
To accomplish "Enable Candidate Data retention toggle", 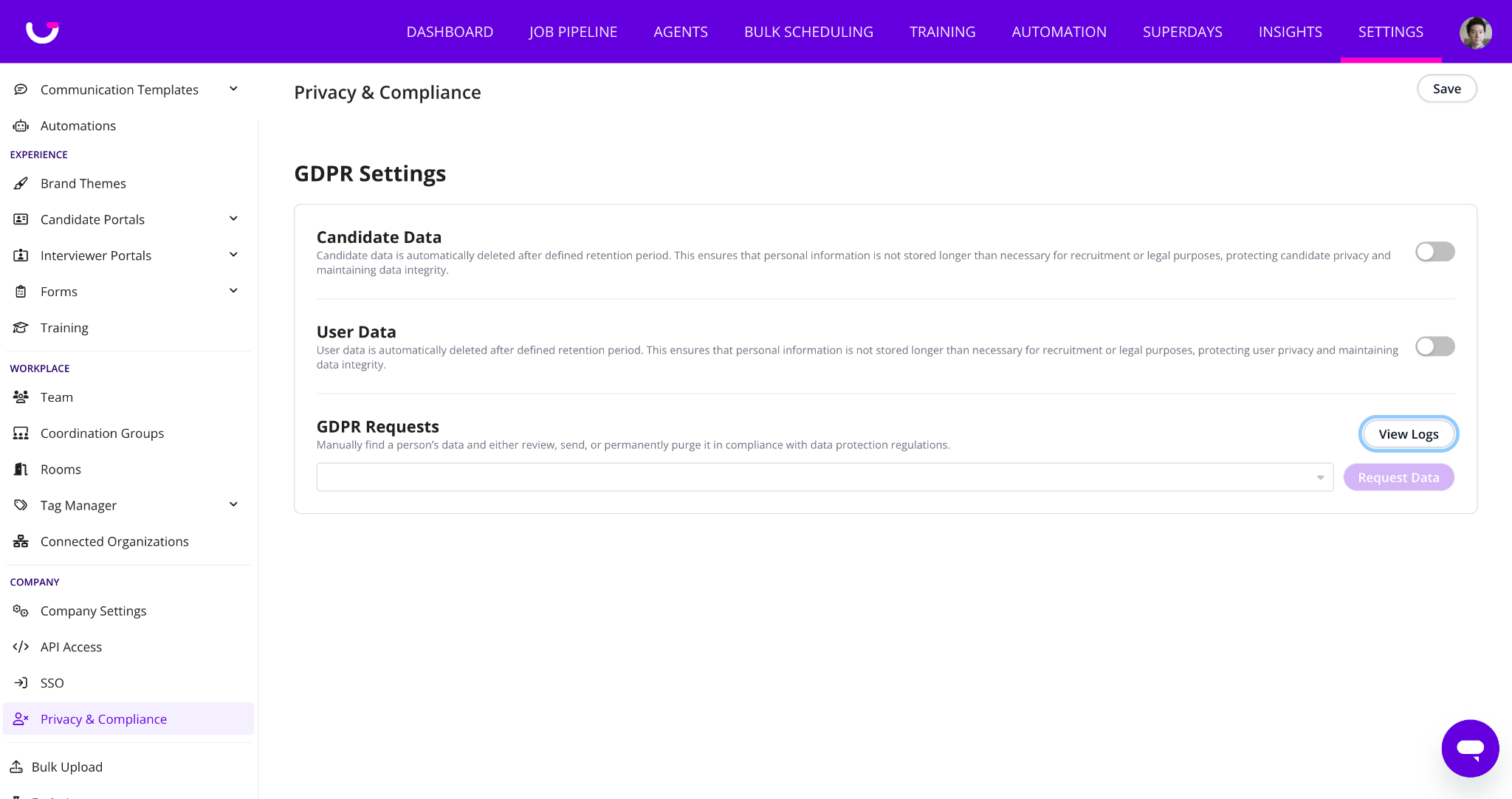I will (1434, 252).
